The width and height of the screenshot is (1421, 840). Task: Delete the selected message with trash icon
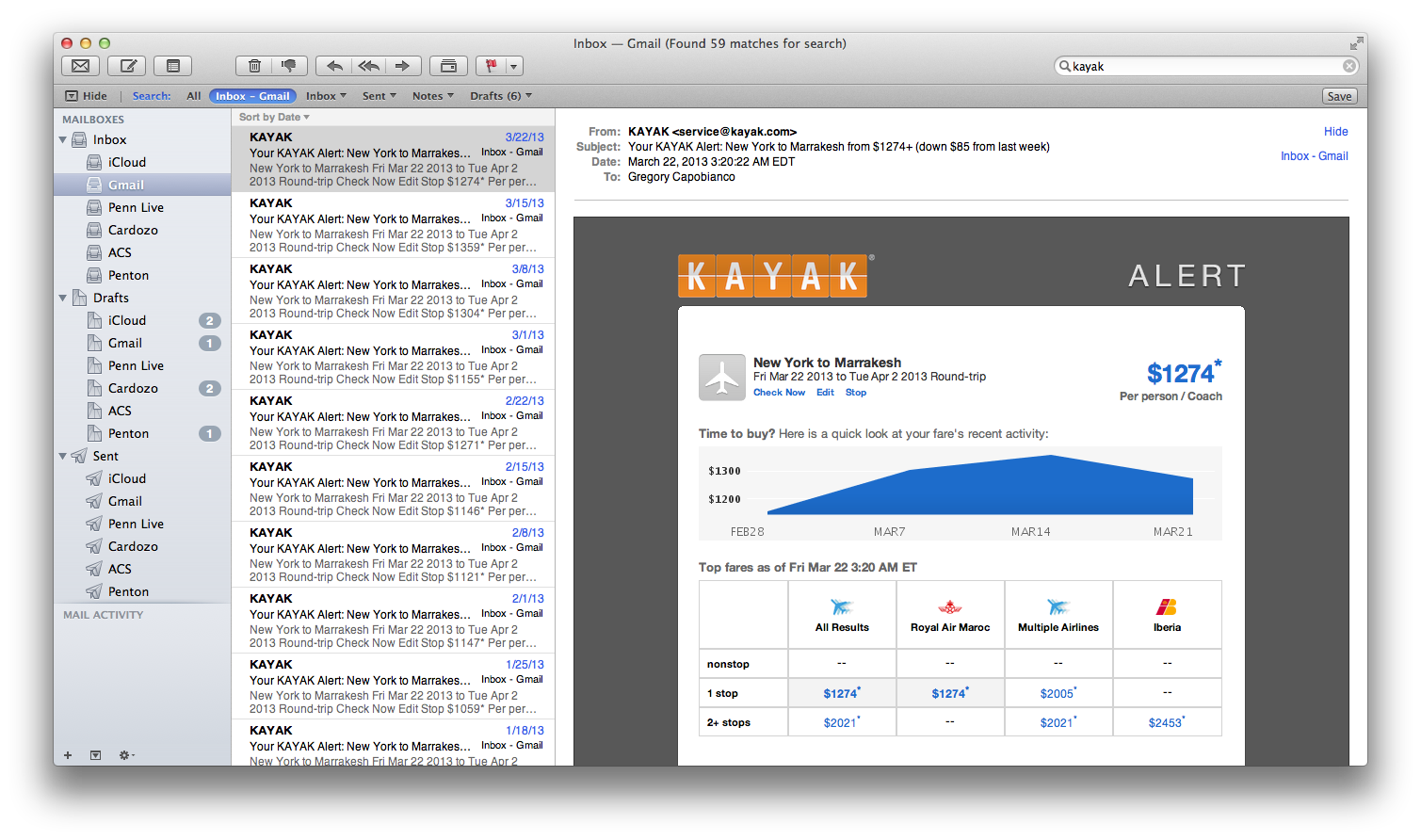(x=254, y=66)
